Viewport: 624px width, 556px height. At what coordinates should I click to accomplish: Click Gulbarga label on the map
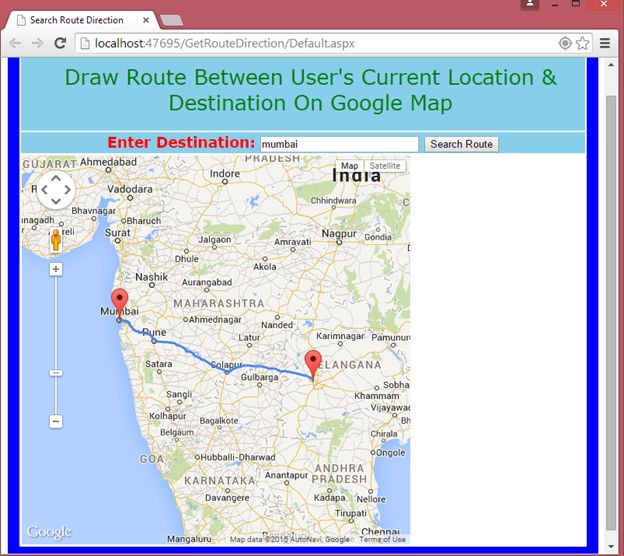tap(259, 377)
